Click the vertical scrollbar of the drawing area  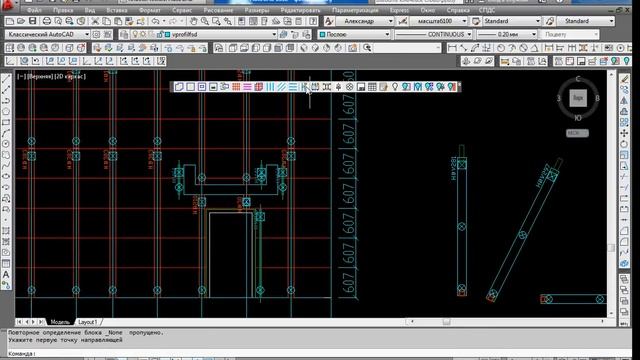pos(611,195)
